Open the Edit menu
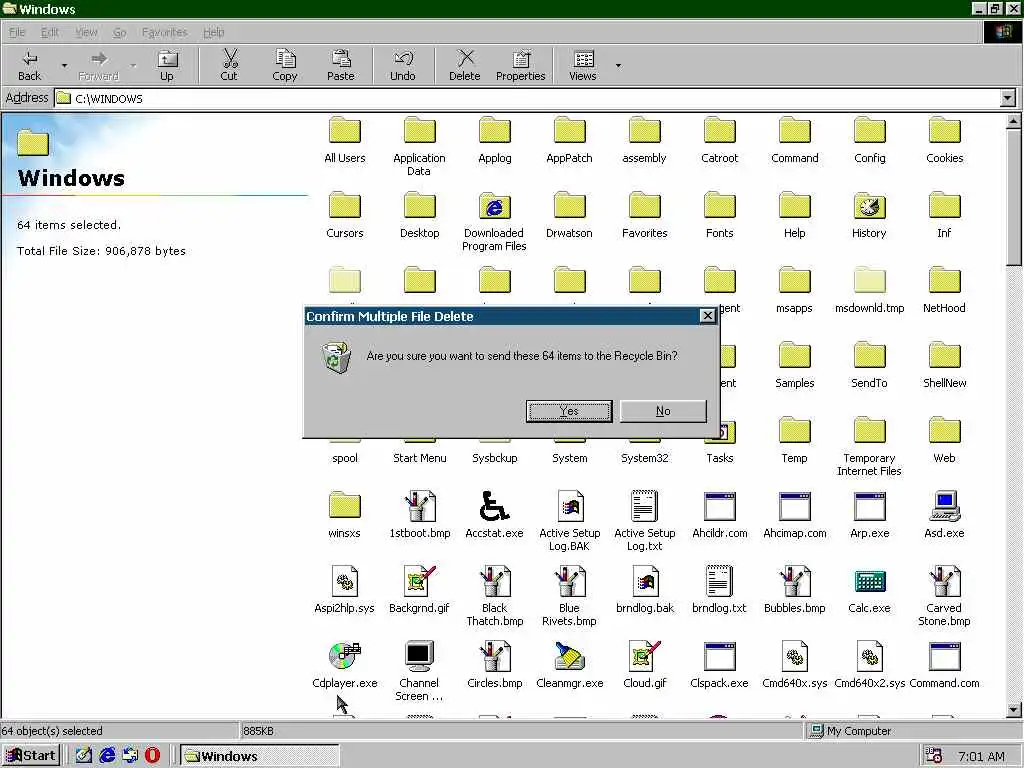Screen dimensions: 1024x768 pos(50,32)
